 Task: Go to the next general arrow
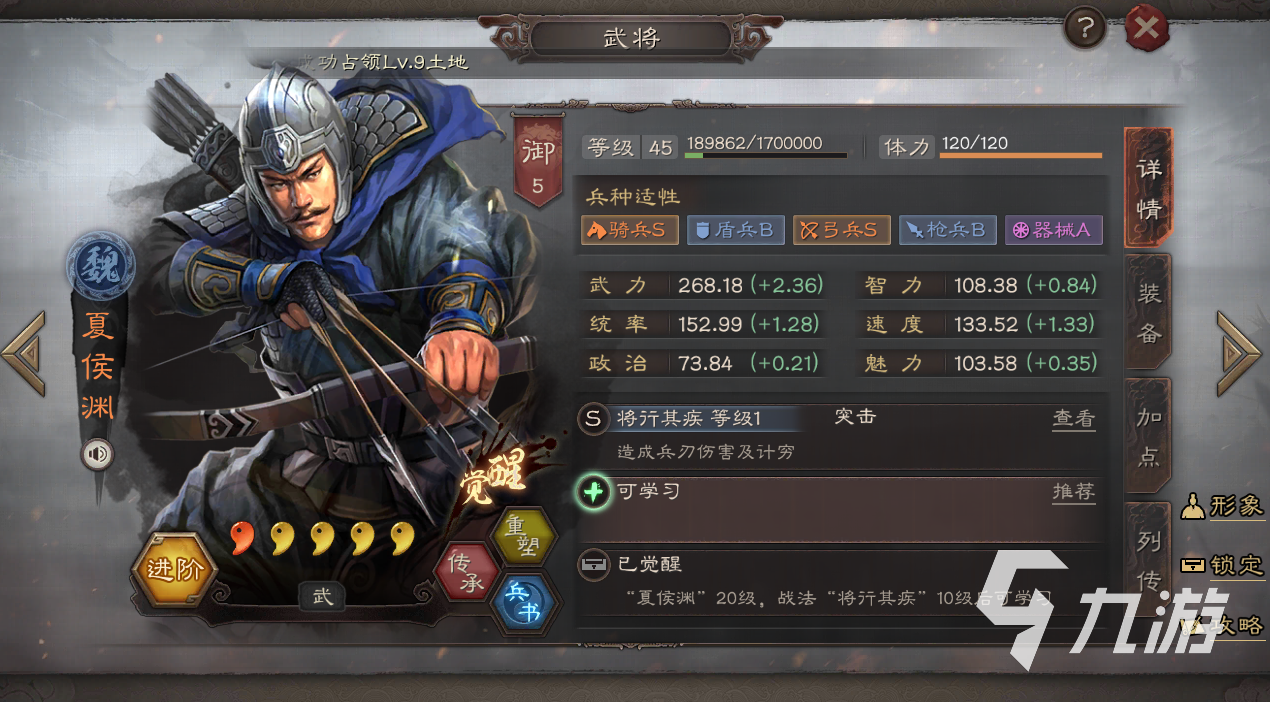tap(1240, 353)
